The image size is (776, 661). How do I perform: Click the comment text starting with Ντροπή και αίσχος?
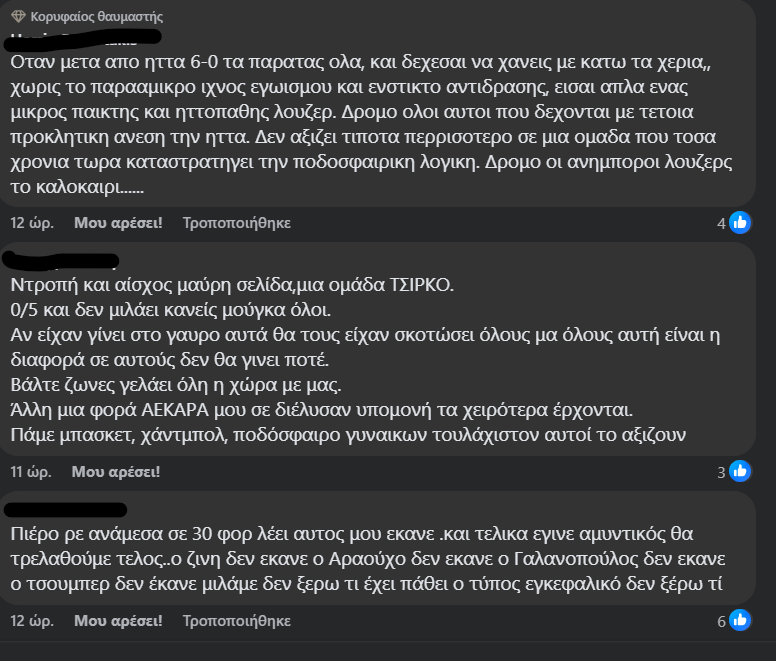click(x=365, y=360)
